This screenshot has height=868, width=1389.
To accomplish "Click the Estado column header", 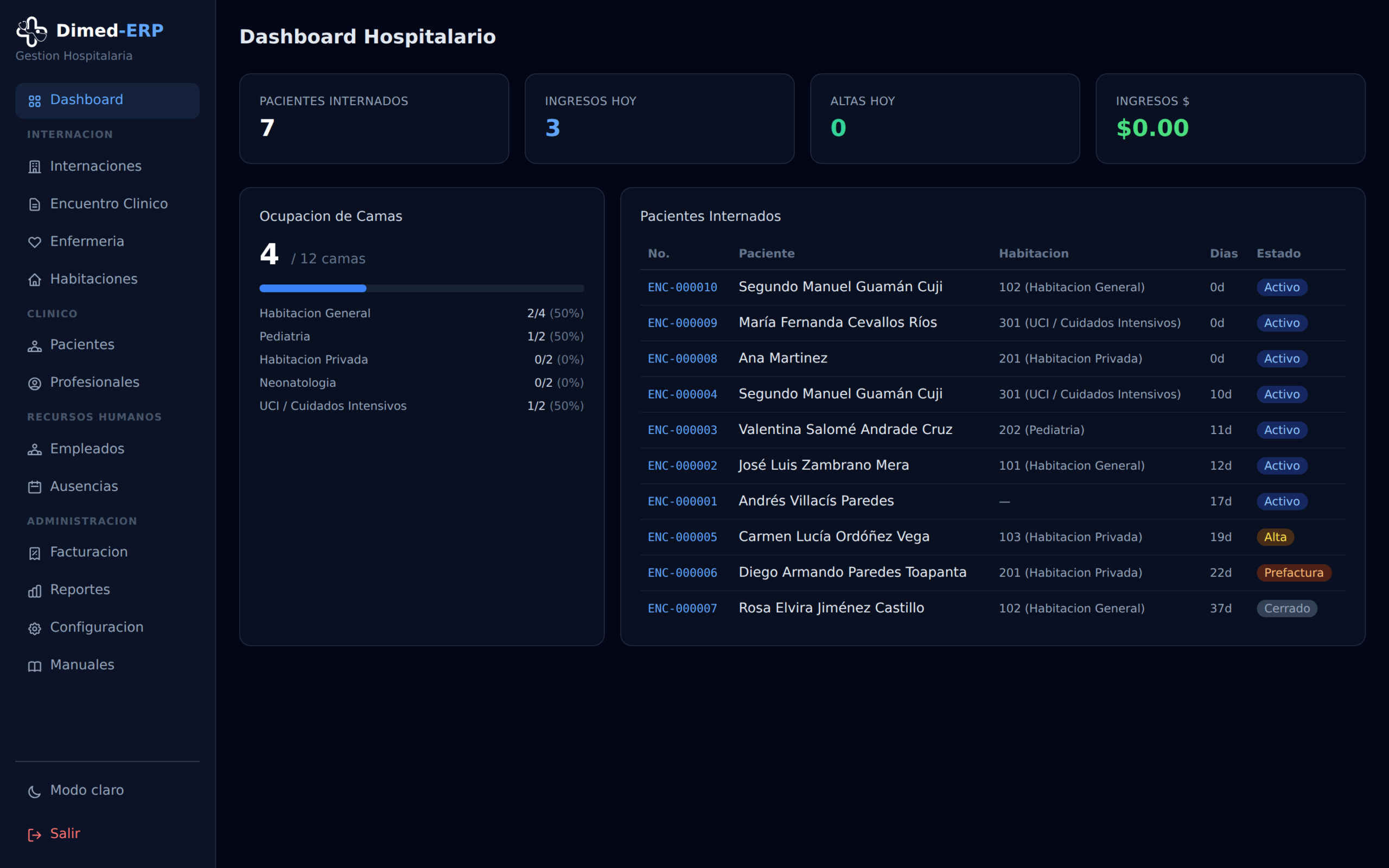I will [1278, 254].
